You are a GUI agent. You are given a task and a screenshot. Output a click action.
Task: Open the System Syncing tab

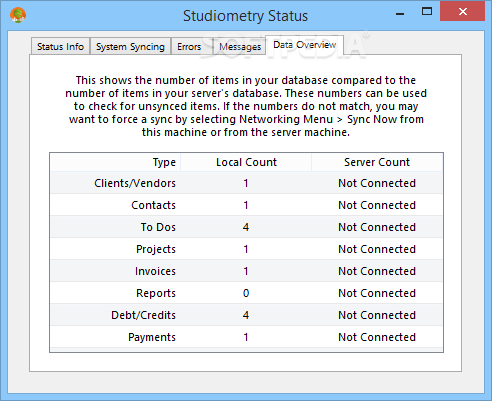point(130,46)
